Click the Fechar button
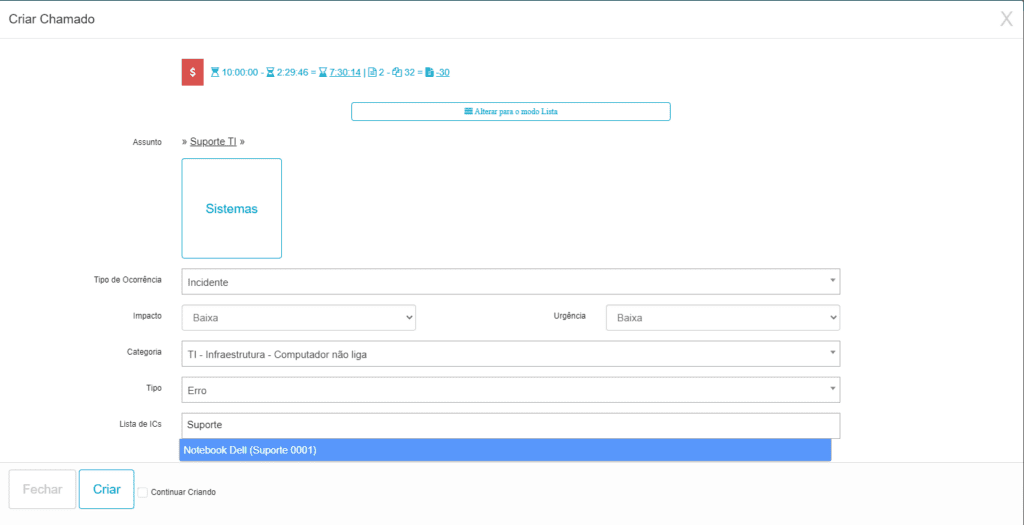 (42, 489)
